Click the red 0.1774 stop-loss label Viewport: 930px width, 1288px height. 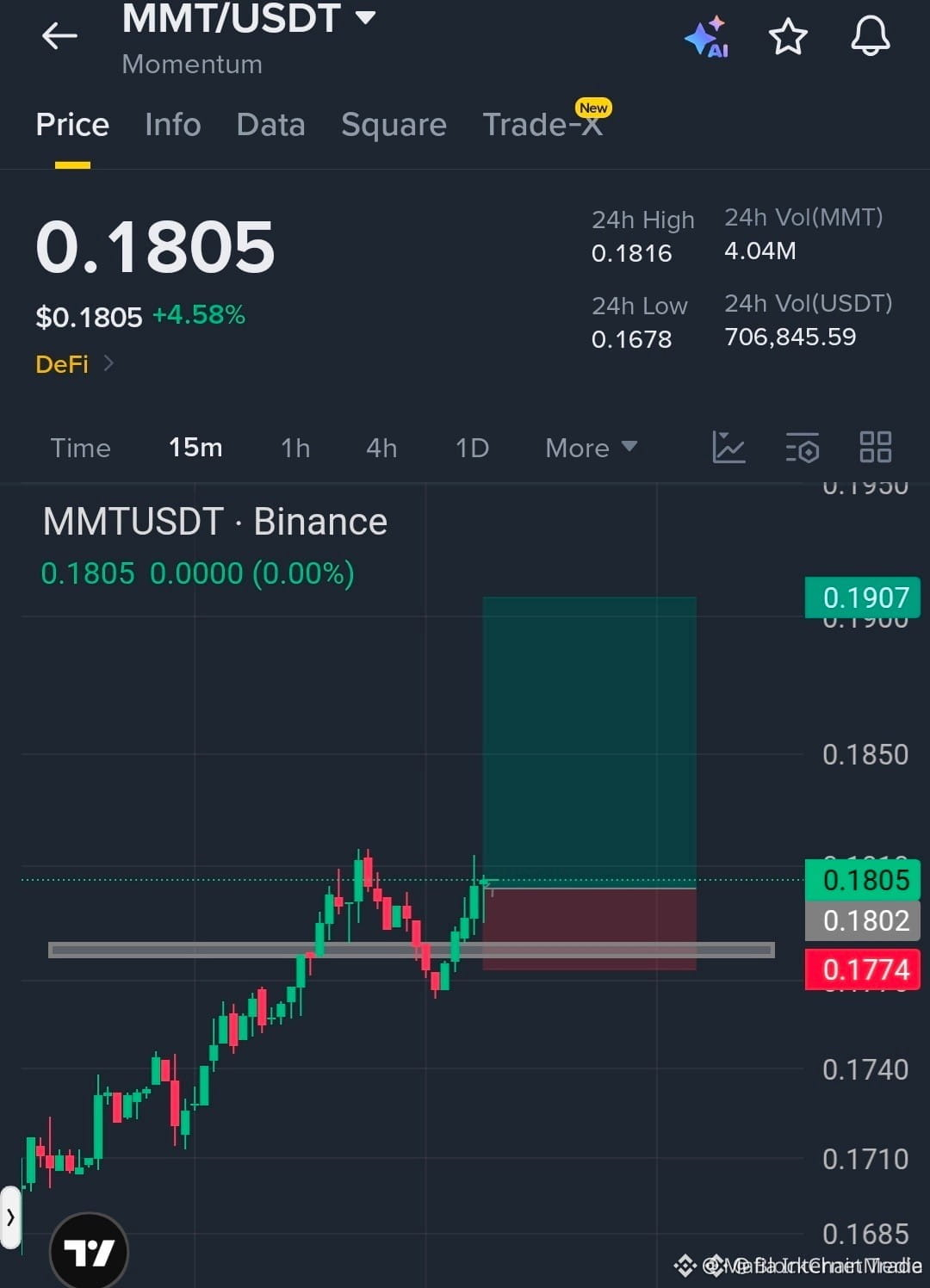(863, 970)
